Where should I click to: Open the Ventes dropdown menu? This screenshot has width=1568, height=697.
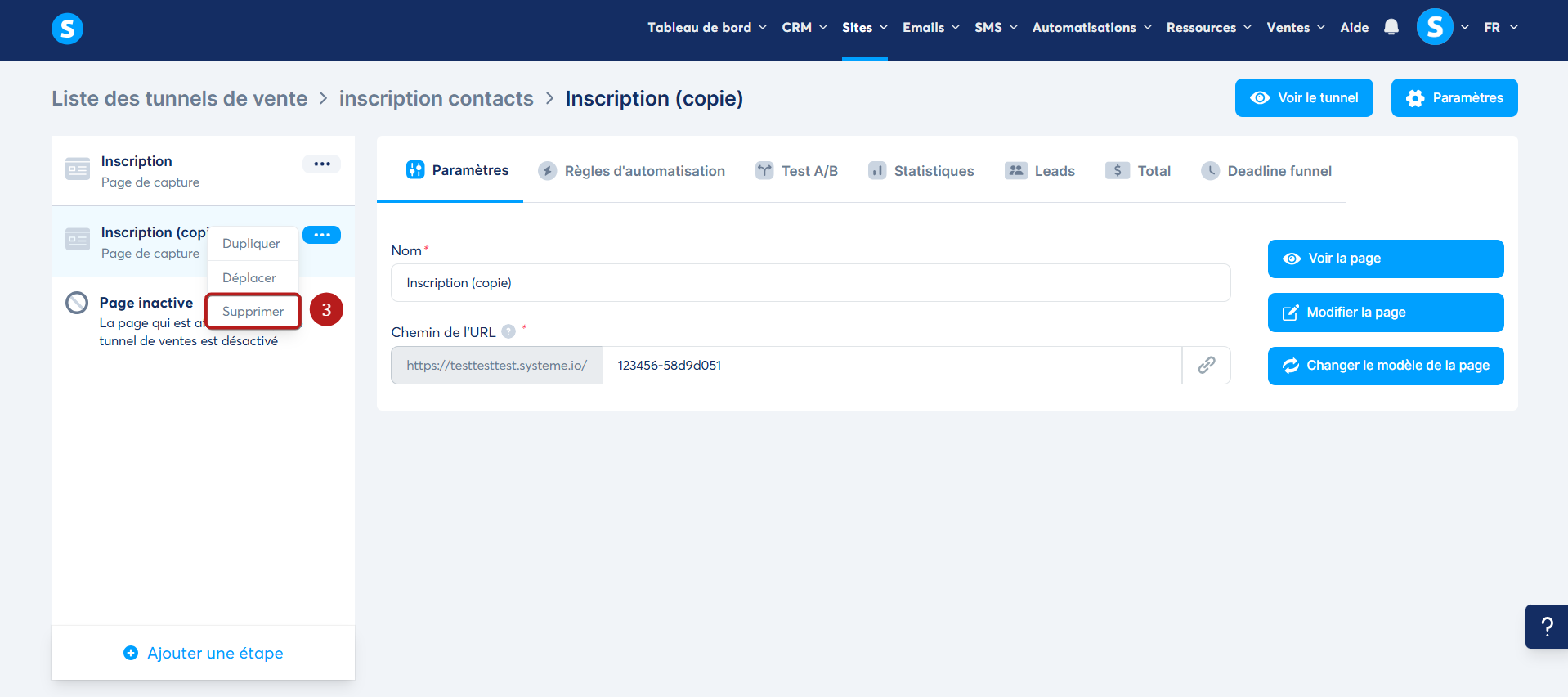1296,27
